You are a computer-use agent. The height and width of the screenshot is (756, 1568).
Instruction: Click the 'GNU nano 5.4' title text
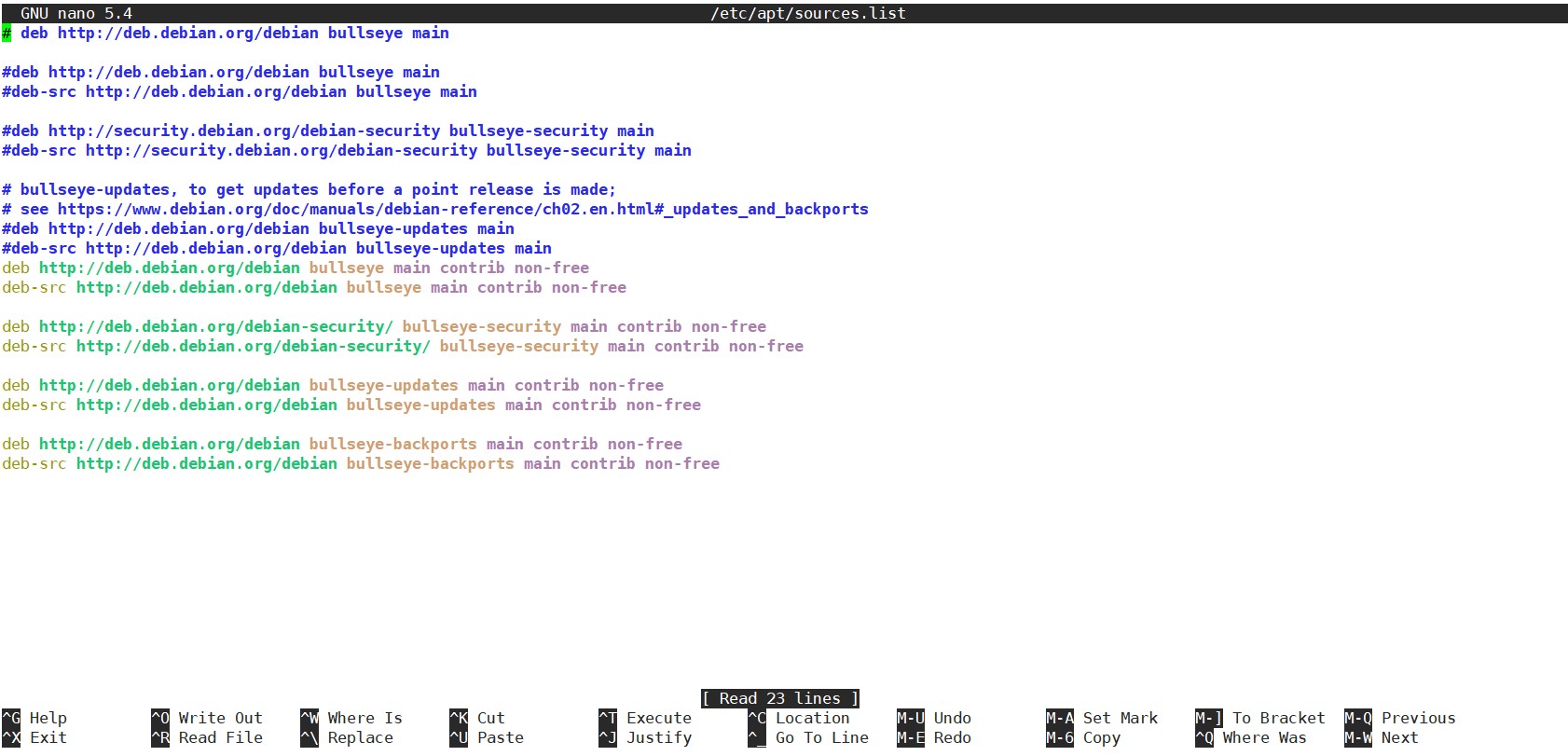76,13
